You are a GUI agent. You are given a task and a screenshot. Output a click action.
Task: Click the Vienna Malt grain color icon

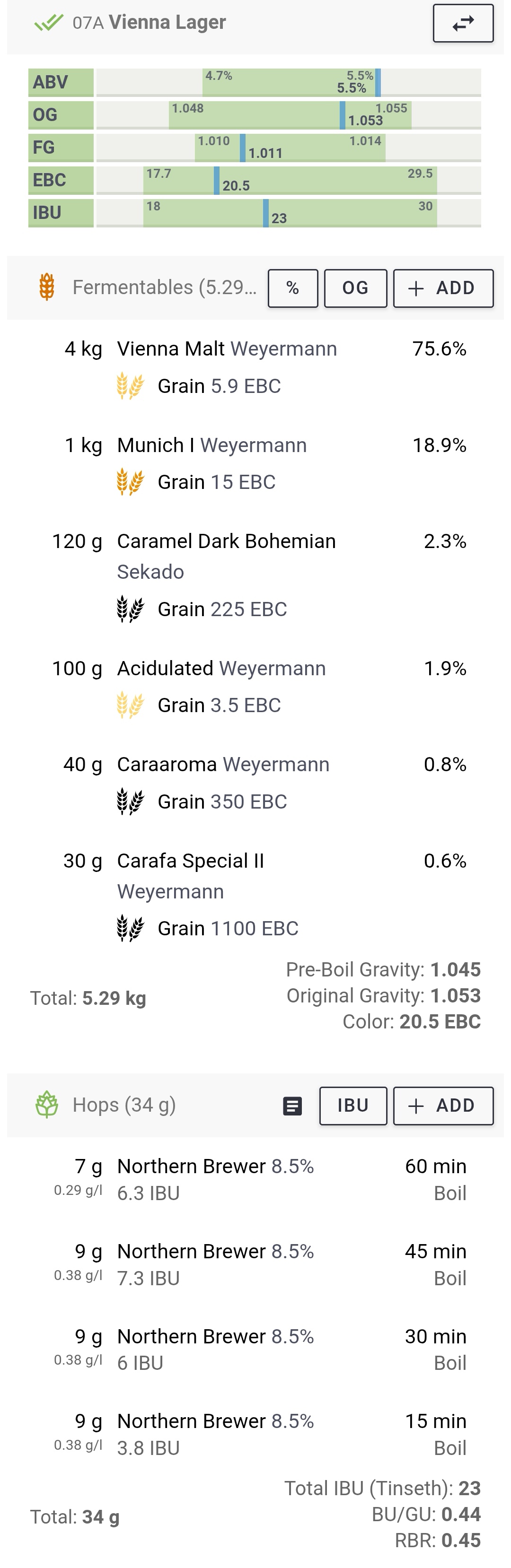[x=130, y=386]
